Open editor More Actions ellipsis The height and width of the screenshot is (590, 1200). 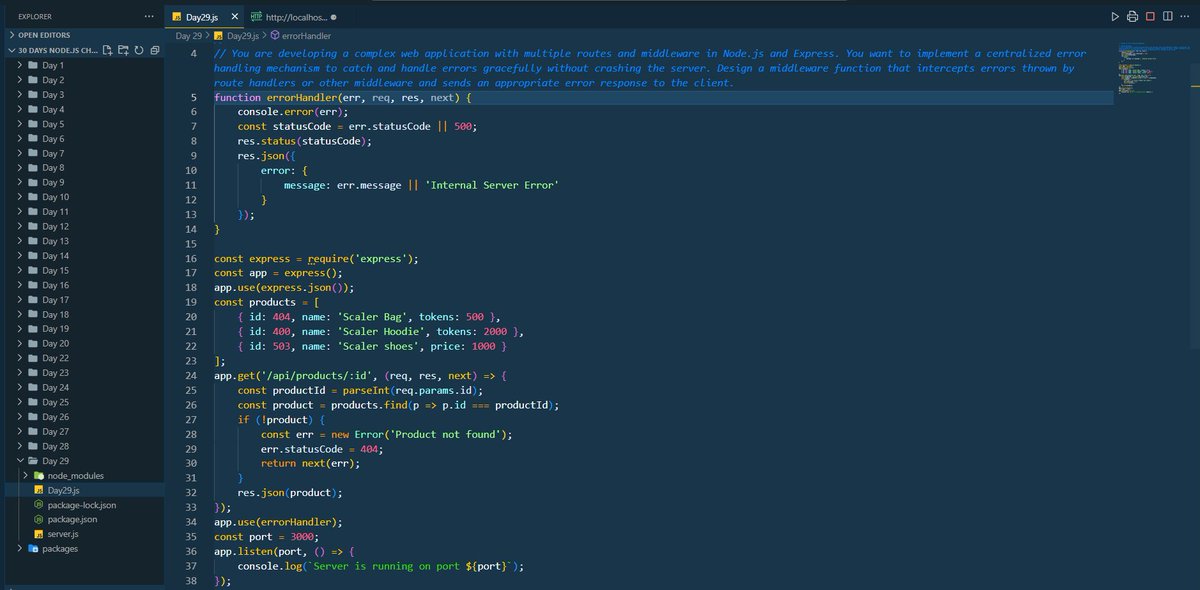click(1185, 17)
